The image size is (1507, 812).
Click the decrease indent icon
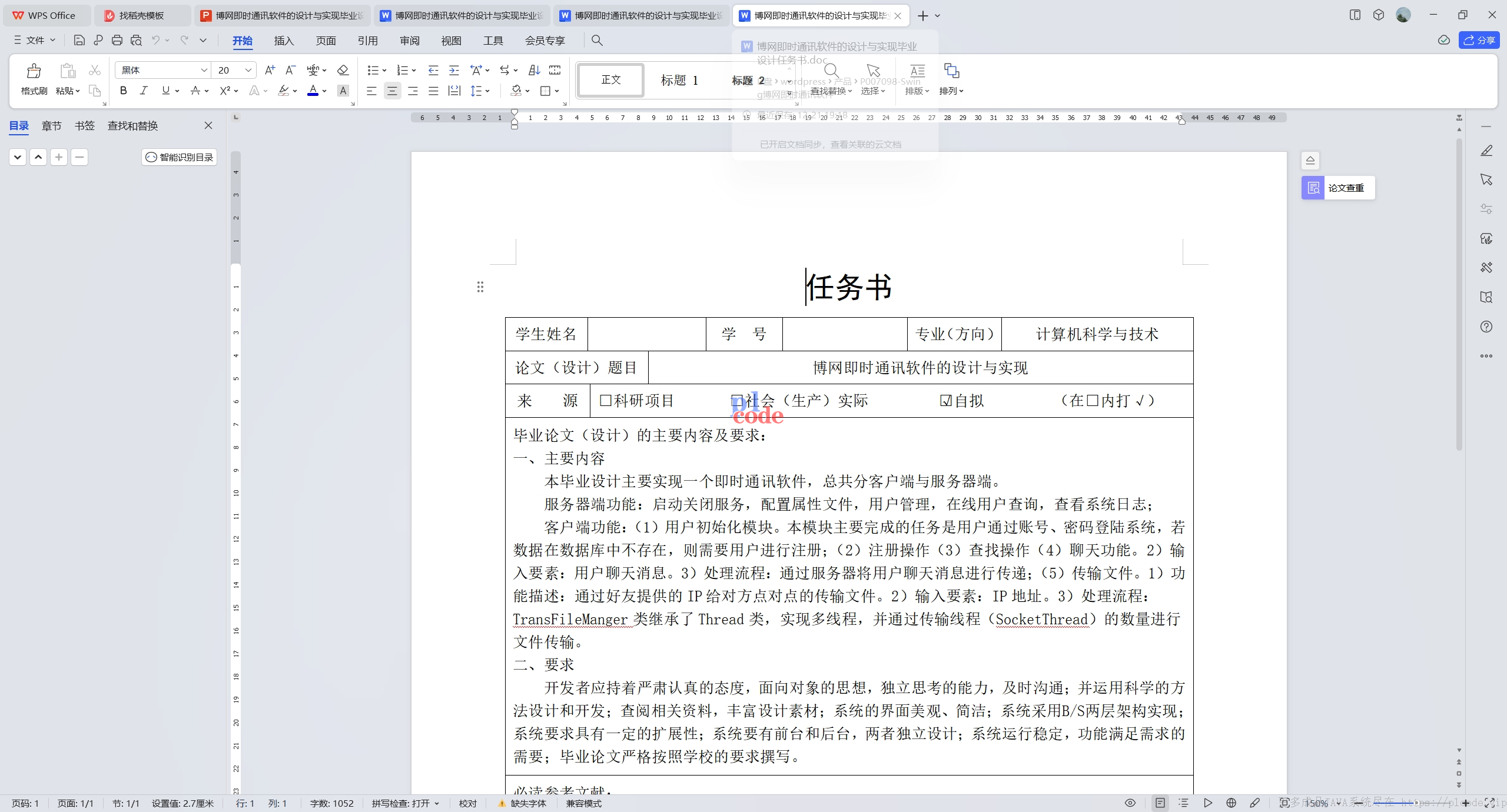433,70
